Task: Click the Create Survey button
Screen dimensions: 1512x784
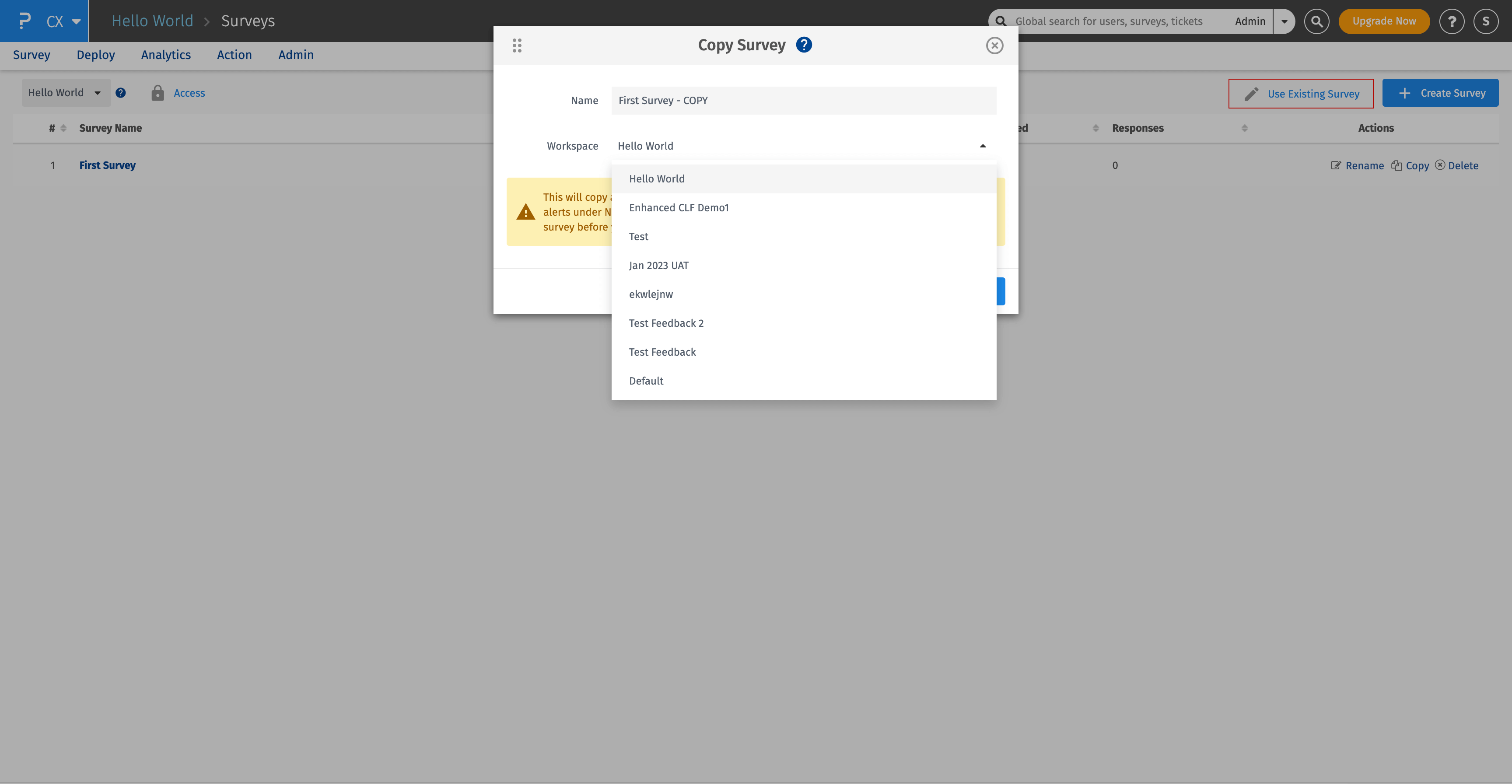Action: coord(1440,93)
